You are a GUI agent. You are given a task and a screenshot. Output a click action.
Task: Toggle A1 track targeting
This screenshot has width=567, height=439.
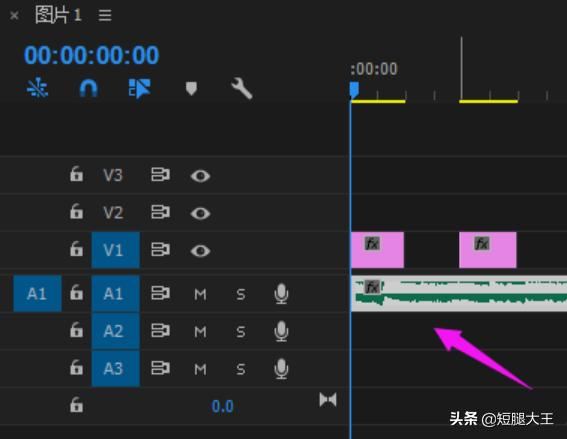pyautogui.click(x=116, y=293)
